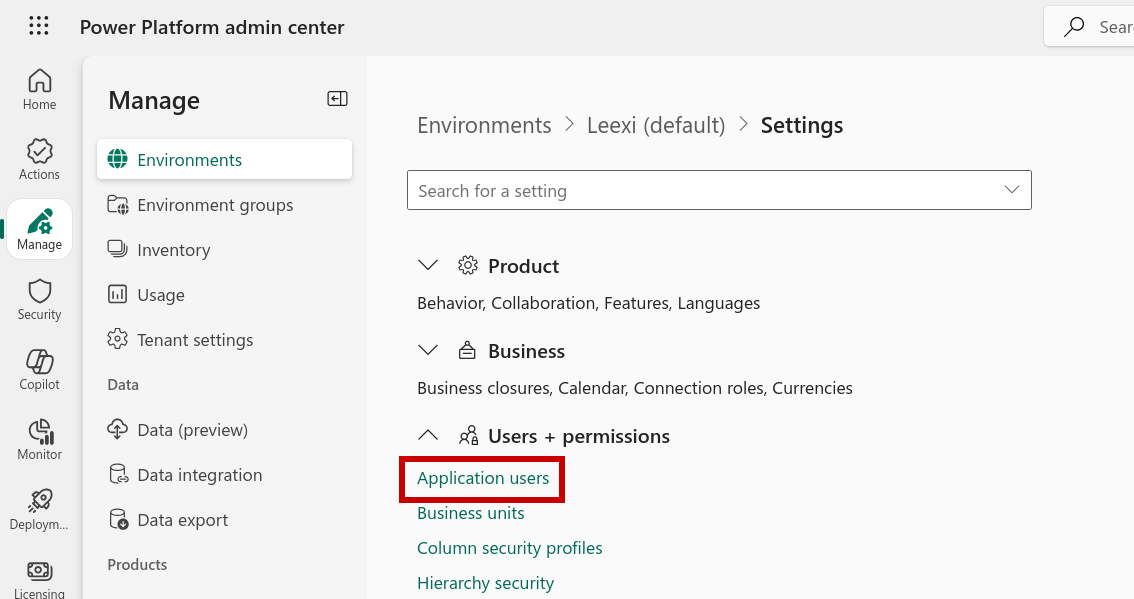The image size is (1134, 599).
Task: Click the top Search box
Action: pos(1089,27)
